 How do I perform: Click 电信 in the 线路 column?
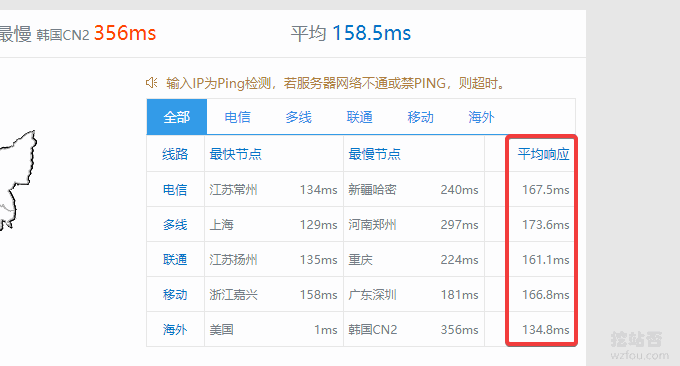pos(175,190)
